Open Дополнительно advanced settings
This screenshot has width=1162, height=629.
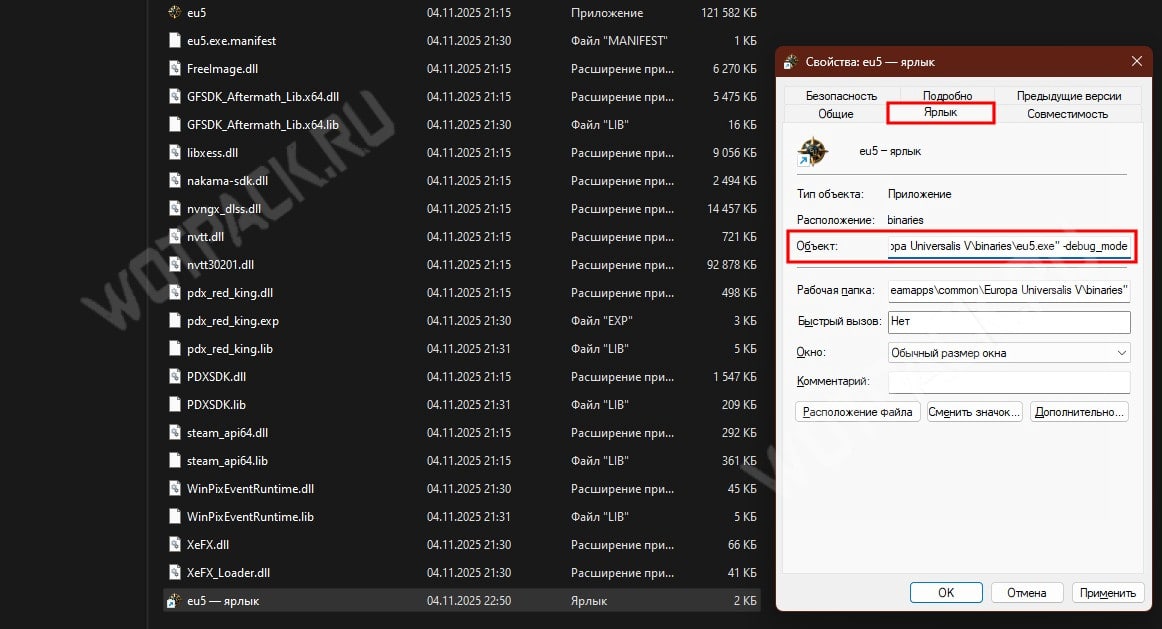[x=1080, y=412]
